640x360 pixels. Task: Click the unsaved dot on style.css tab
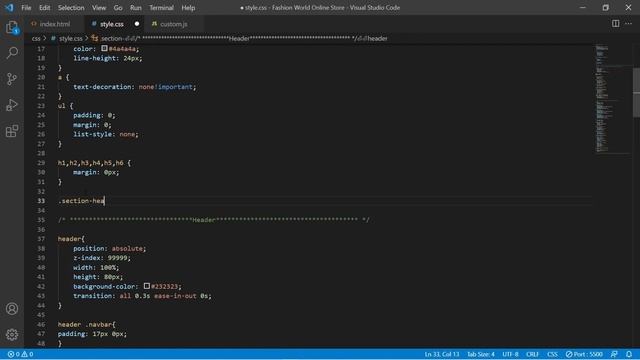(x=137, y=24)
